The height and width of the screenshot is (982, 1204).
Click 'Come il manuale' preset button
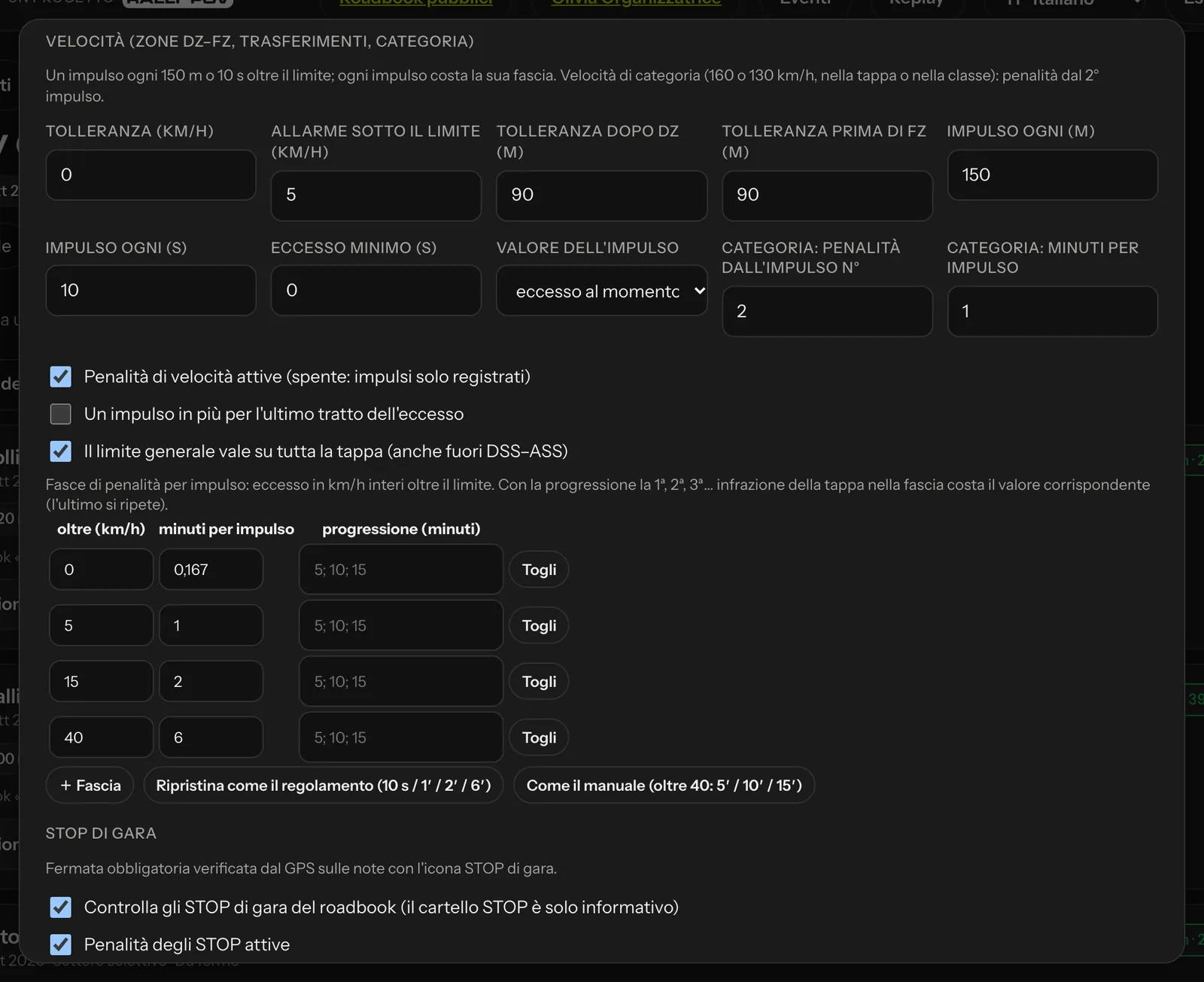pyautogui.click(x=664, y=786)
